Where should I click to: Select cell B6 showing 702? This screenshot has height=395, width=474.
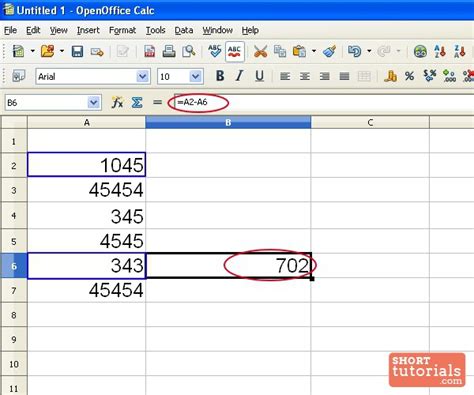(x=228, y=265)
